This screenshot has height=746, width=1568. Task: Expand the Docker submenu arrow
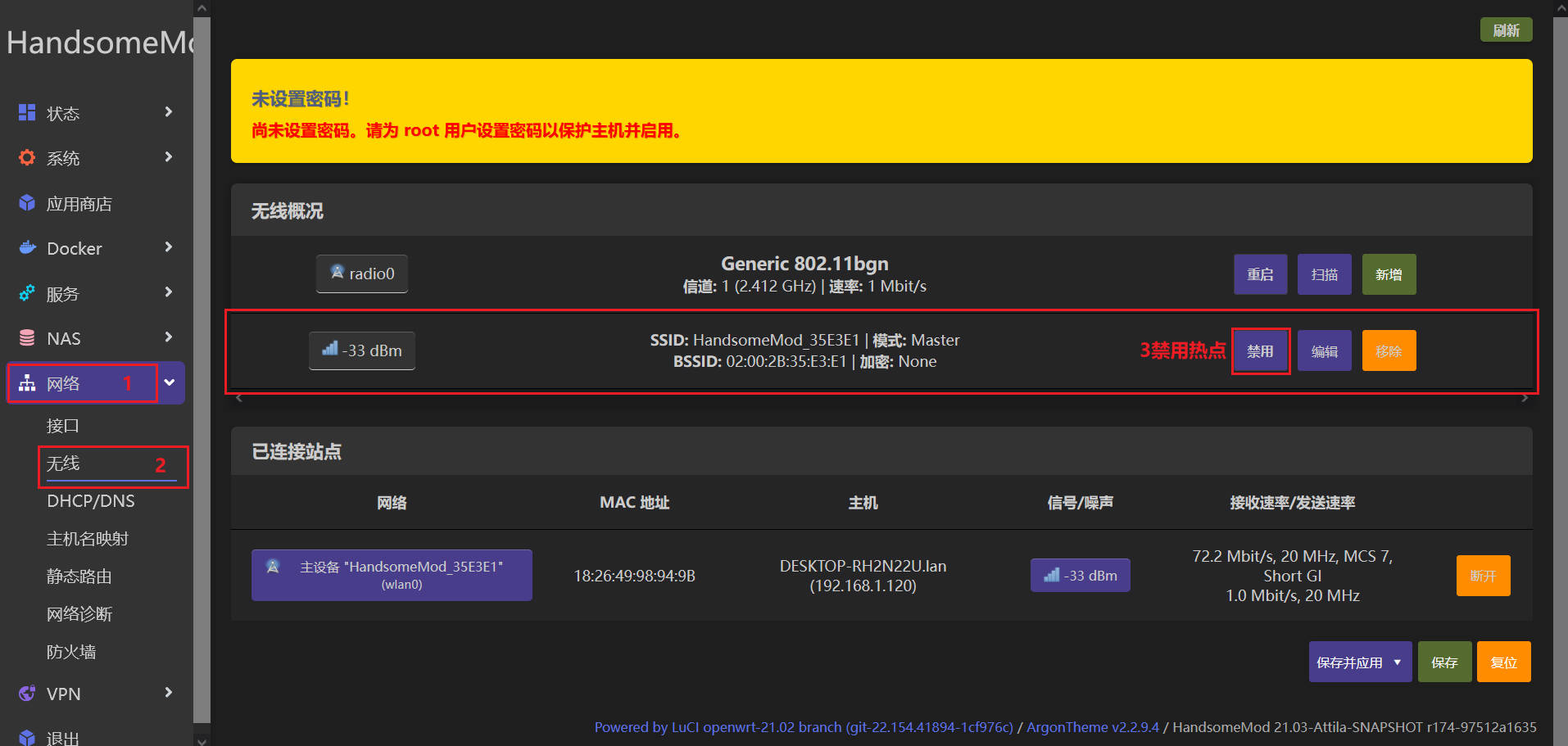tap(169, 247)
